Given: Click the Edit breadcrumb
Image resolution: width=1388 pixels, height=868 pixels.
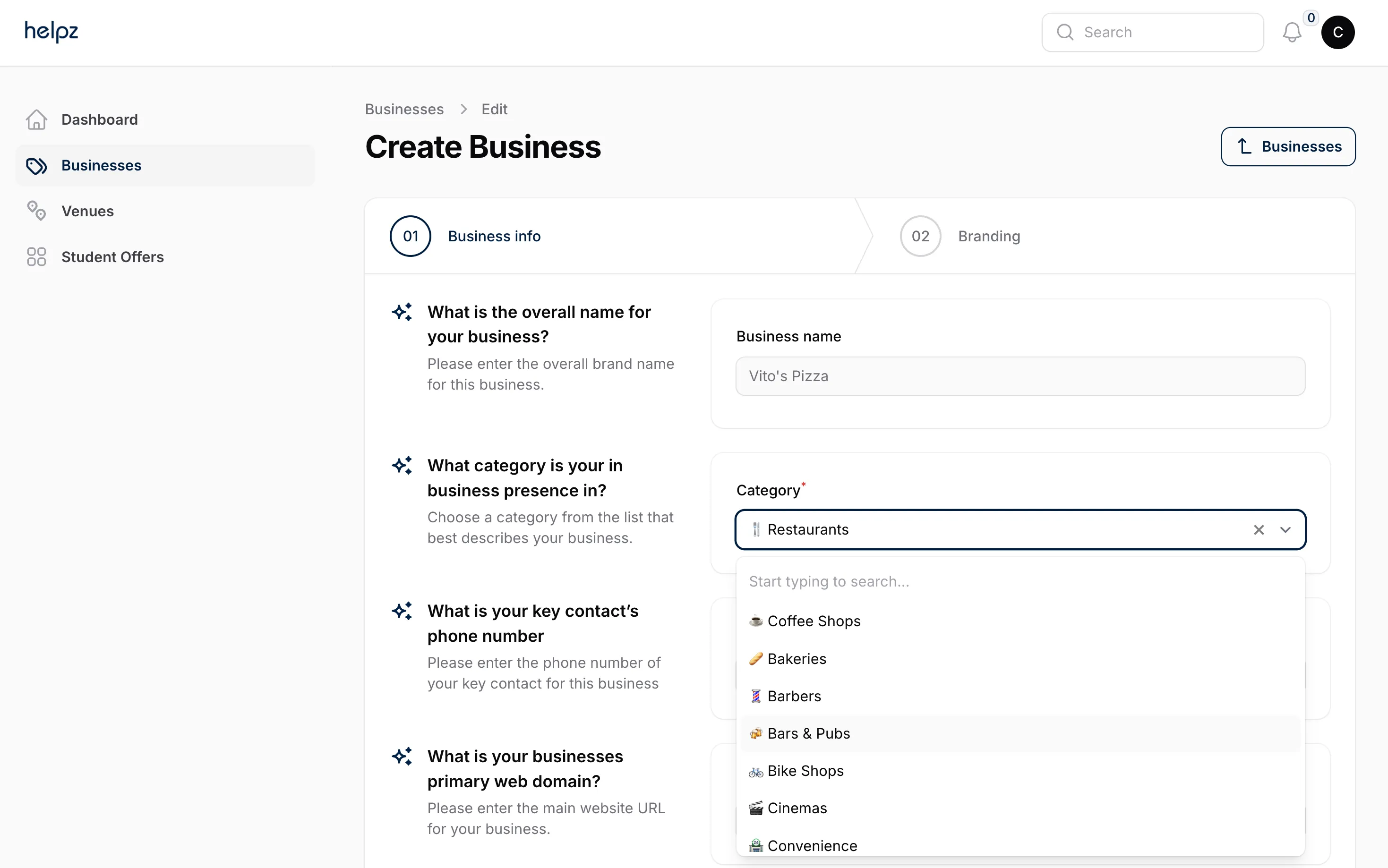Looking at the screenshot, I should (x=494, y=109).
